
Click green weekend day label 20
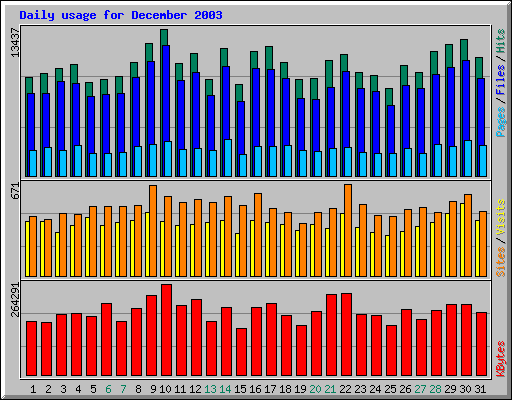click(x=315, y=389)
